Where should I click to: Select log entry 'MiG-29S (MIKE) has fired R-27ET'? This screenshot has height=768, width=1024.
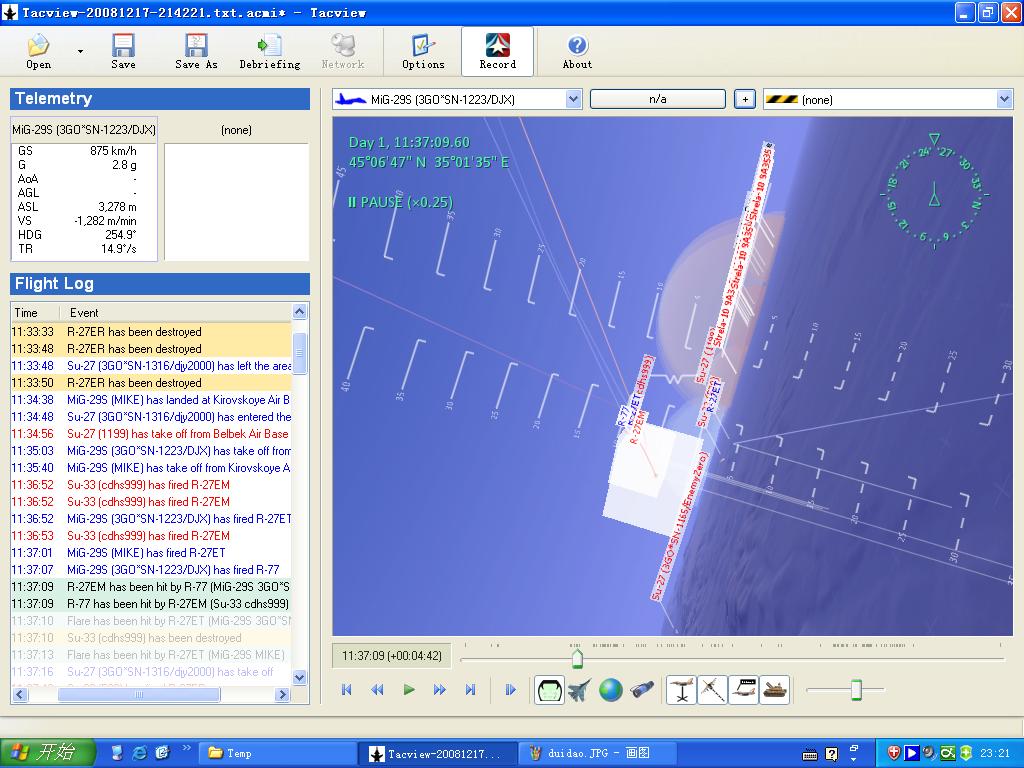click(146, 553)
